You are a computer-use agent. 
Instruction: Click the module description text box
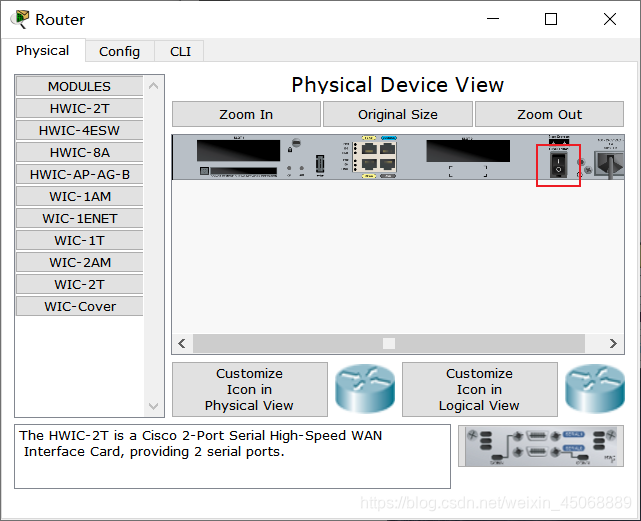coord(233,456)
